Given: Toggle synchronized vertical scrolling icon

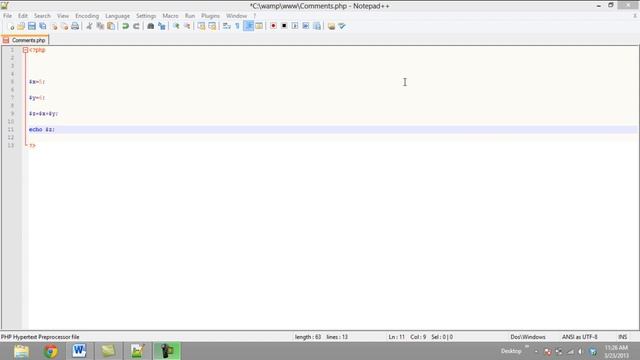Looking at the screenshot, I should pyautogui.click(x=201, y=26).
